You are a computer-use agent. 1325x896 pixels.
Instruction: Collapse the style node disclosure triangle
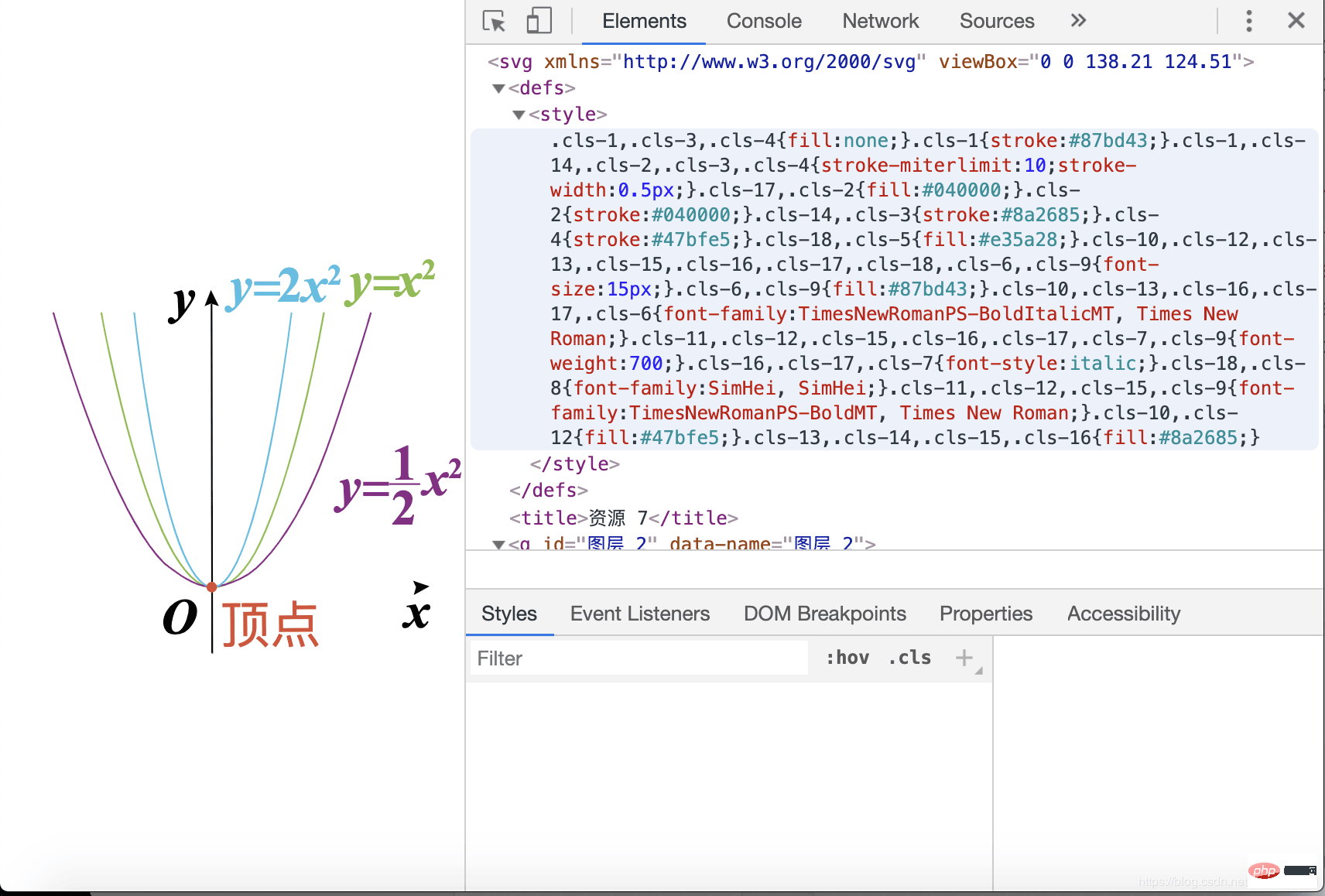[x=519, y=115]
